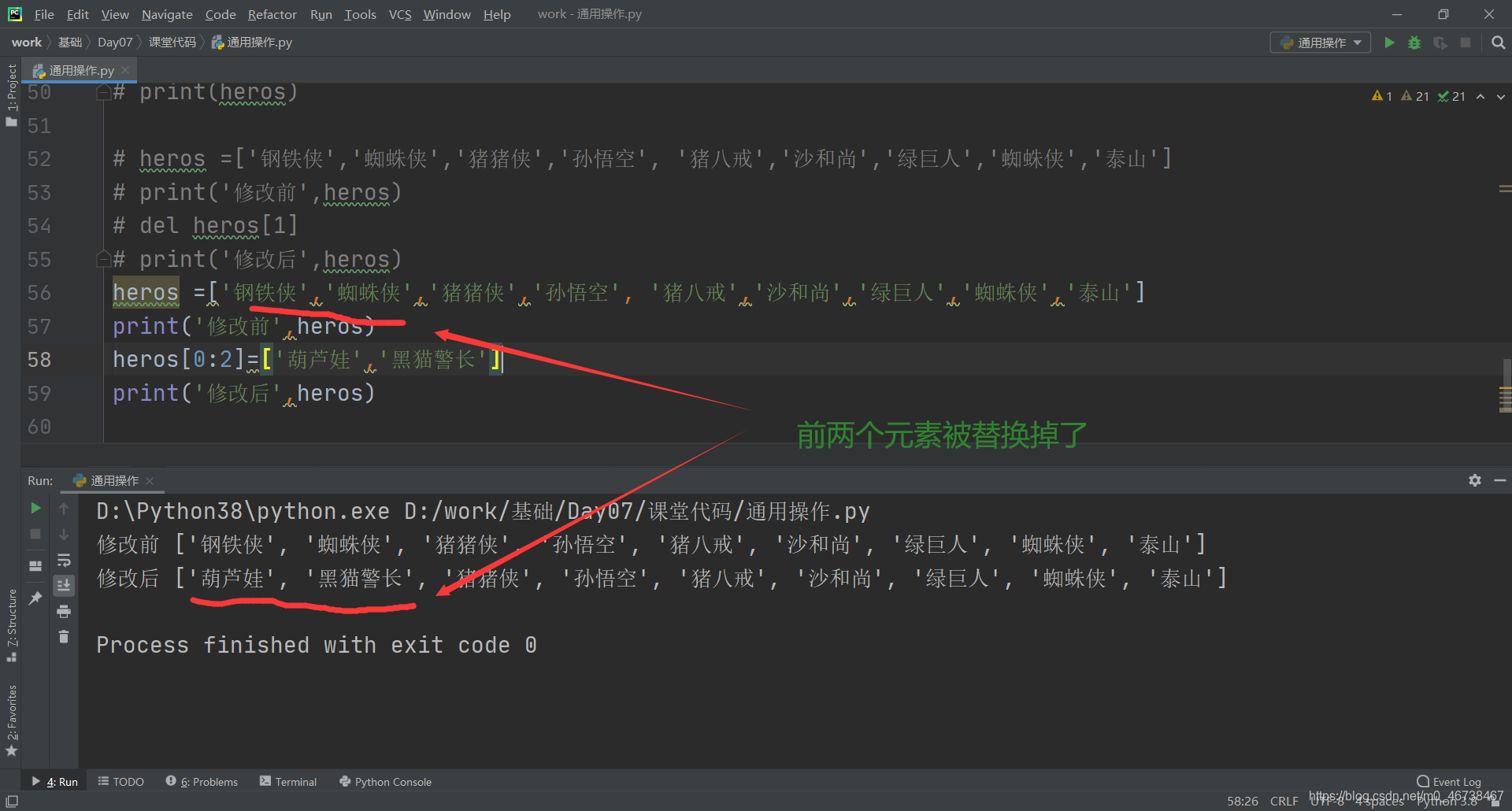Click the gray Stop button in the main toolbar
Screen dimensions: 1512x811
tap(1466, 43)
